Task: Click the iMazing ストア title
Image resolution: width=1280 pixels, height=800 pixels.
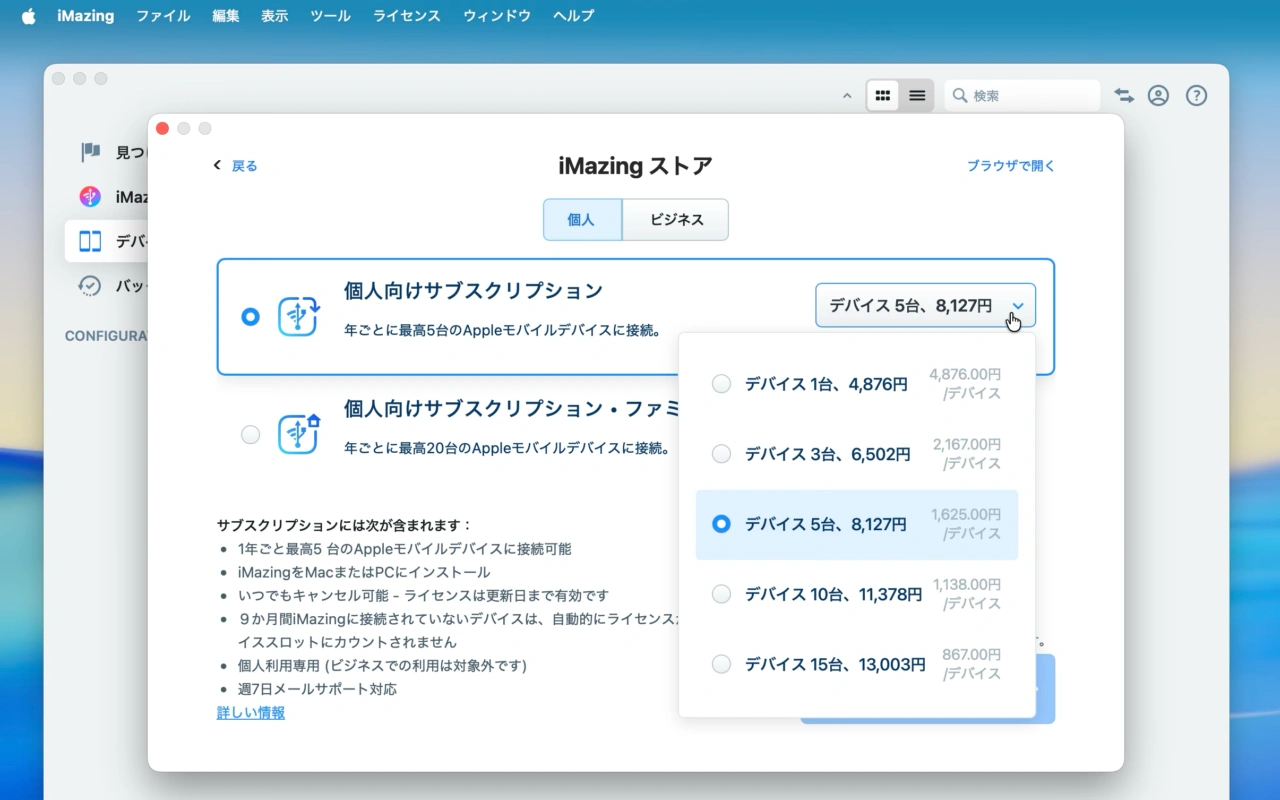Action: click(x=635, y=166)
